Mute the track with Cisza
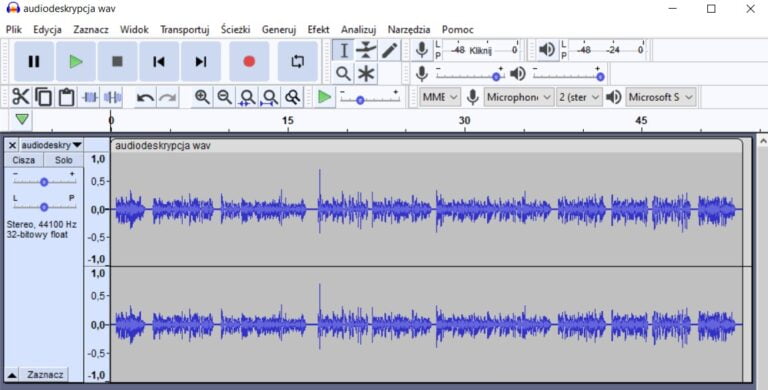 (x=24, y=160)
